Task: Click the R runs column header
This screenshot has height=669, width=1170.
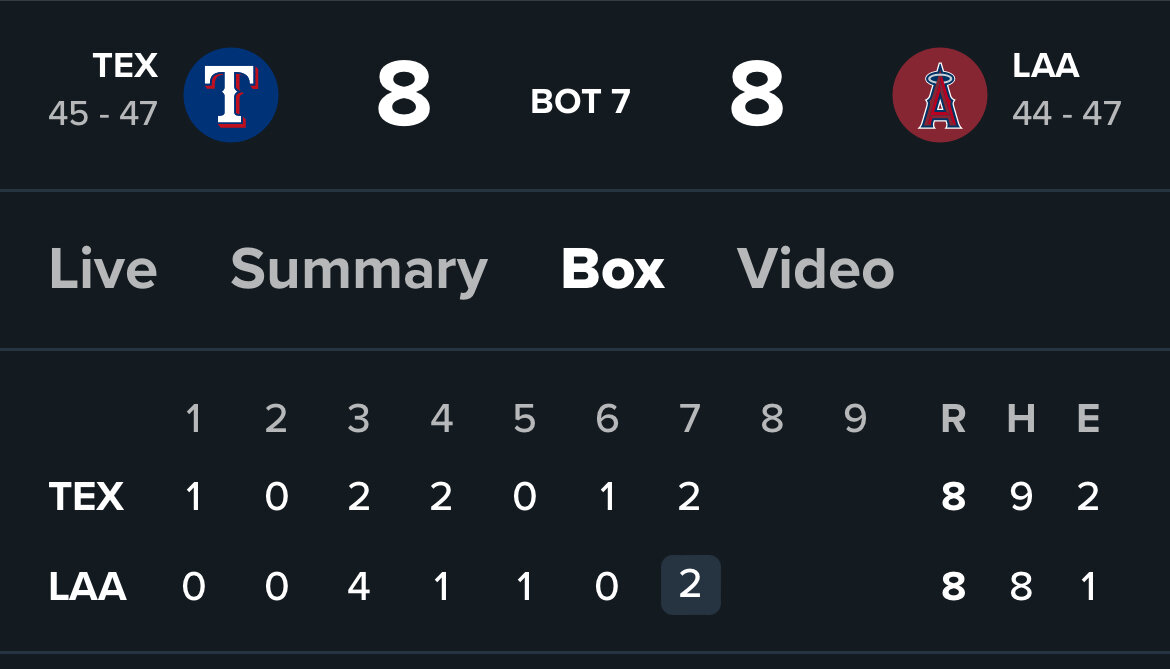Action: [x=954, y=418]
